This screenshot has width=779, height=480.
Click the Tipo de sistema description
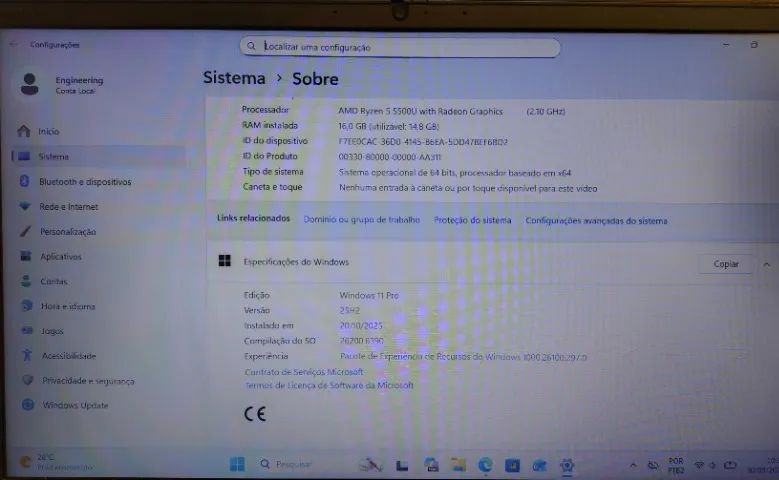[455, 173]
